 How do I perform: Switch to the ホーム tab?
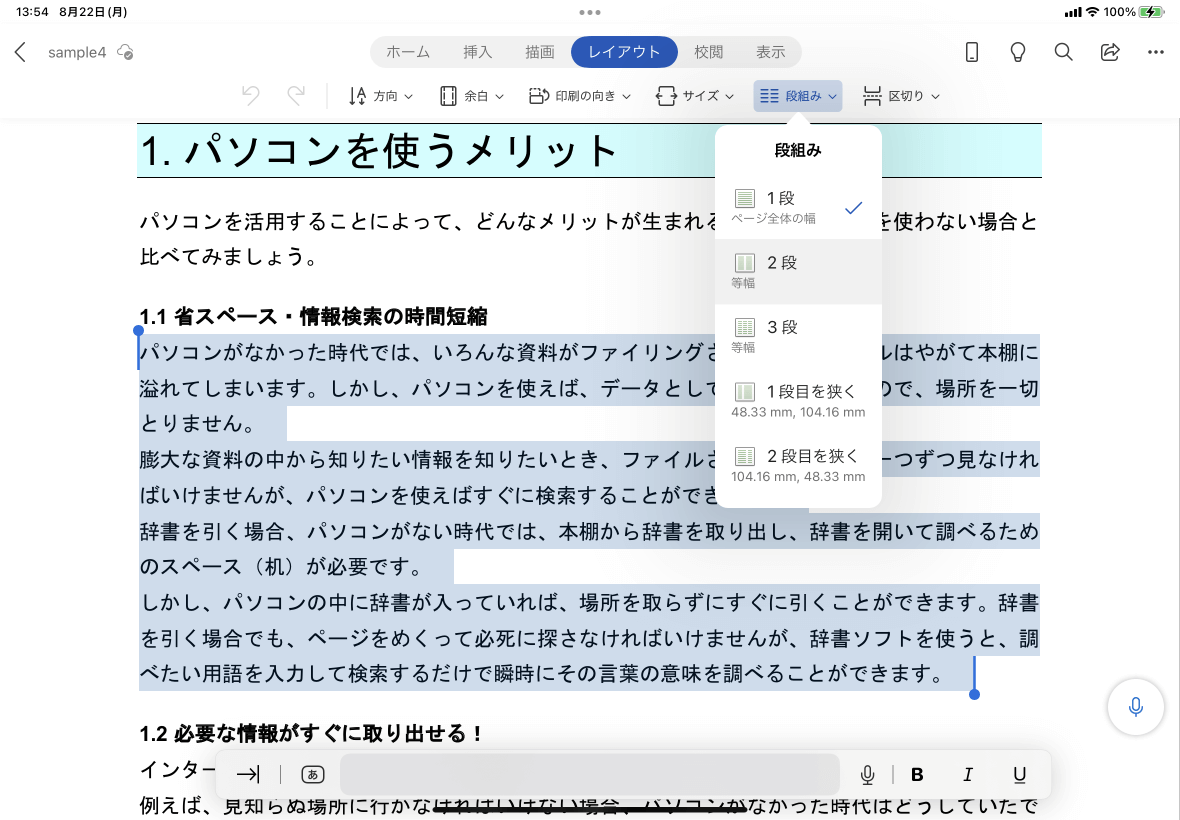pyautogui.click(x=408, y=52)
